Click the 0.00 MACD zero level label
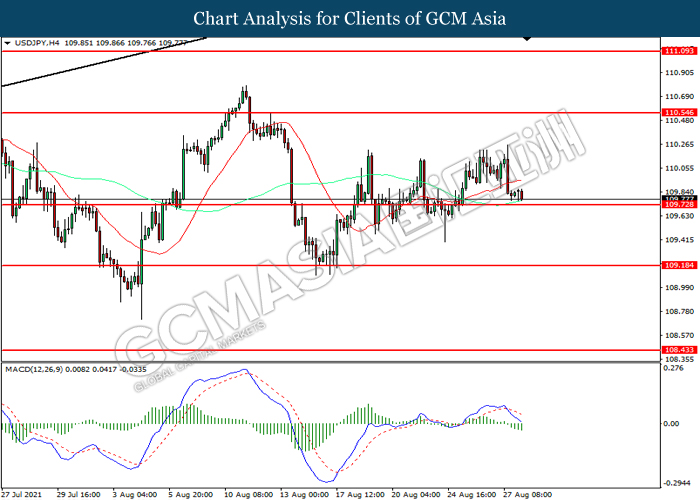Screen dimensions: 700x500 tap(672, 423)
